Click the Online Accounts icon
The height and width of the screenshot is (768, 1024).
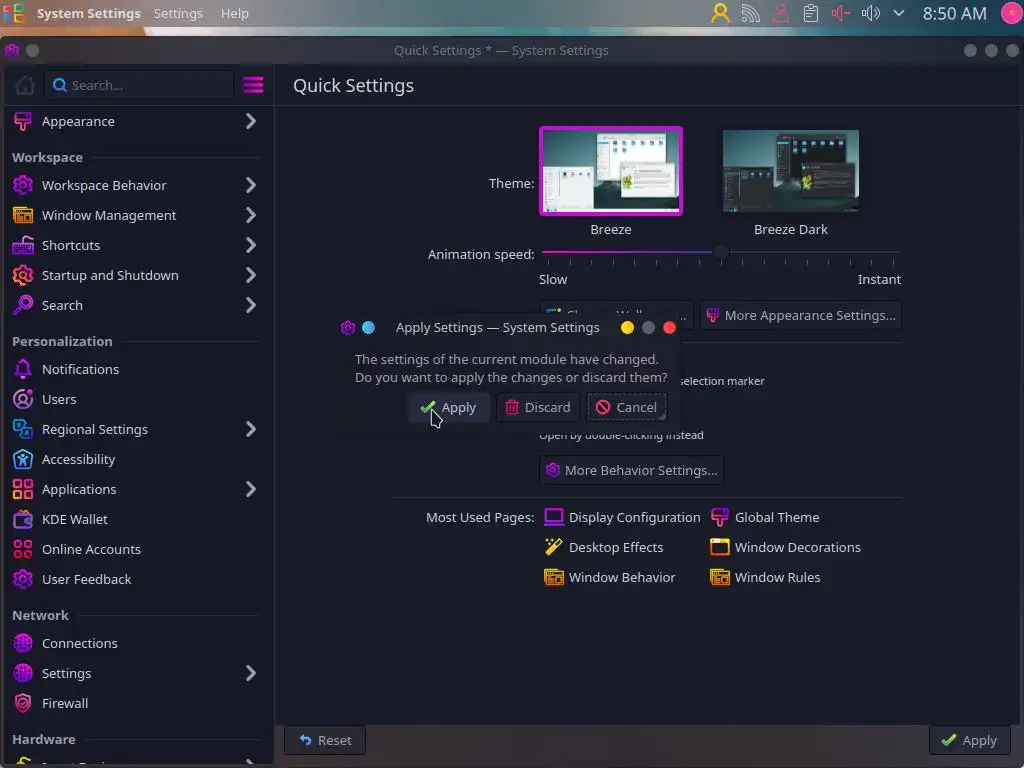(23, 550)
